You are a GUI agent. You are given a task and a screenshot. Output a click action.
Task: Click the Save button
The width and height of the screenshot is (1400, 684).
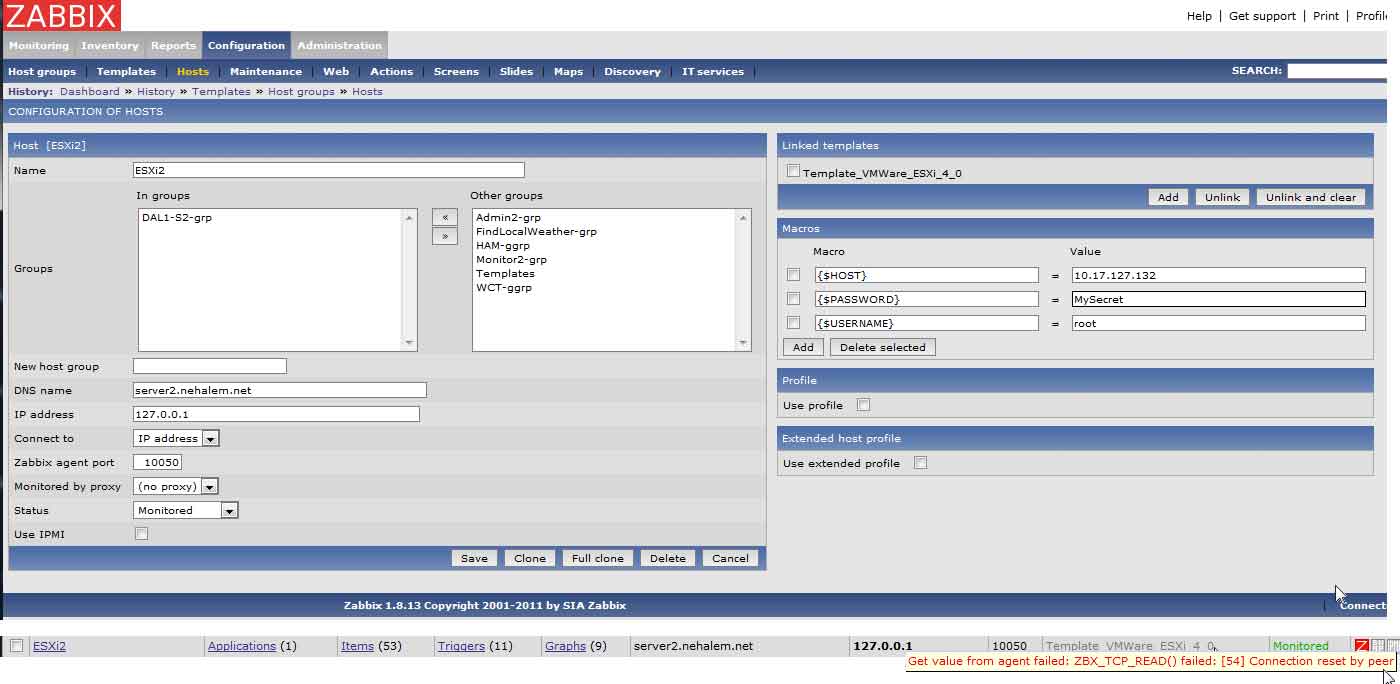[x=474, y=558]
